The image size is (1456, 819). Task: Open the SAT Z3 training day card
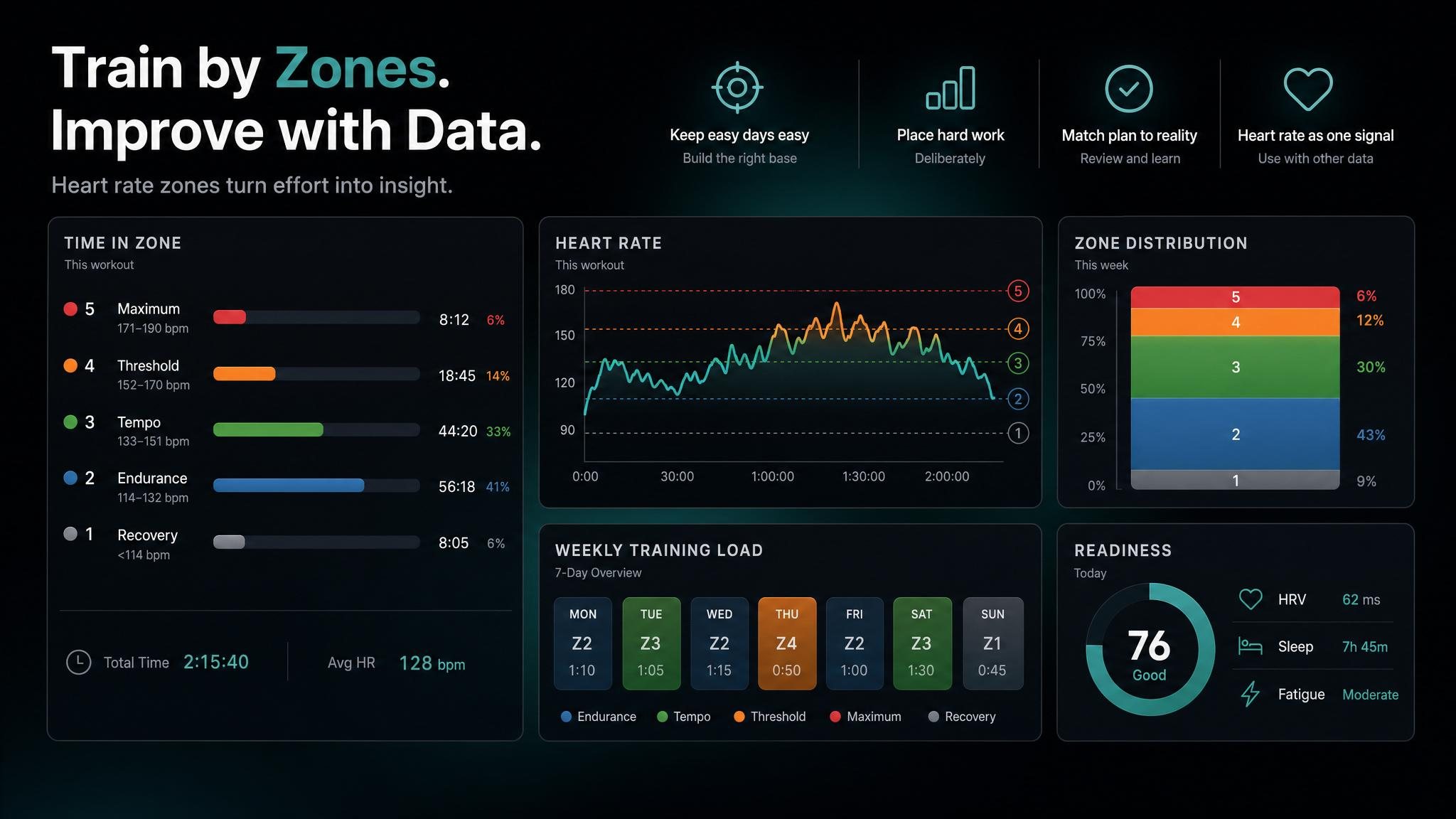(x=922, y=643)
